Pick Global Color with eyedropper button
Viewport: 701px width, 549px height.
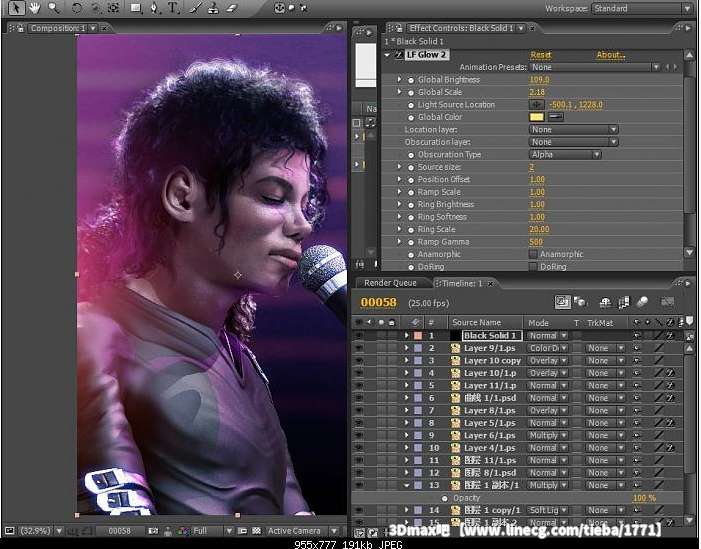tap(555, 117)
